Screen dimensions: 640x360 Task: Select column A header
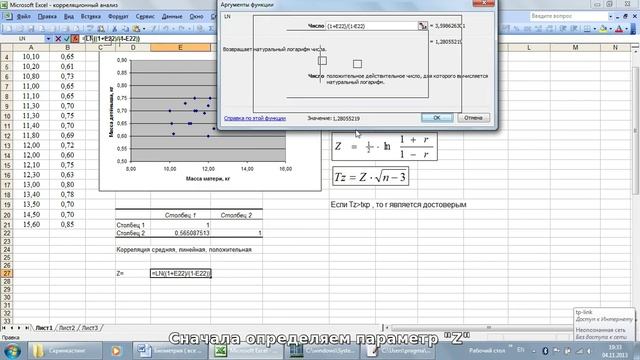[31, 48]
